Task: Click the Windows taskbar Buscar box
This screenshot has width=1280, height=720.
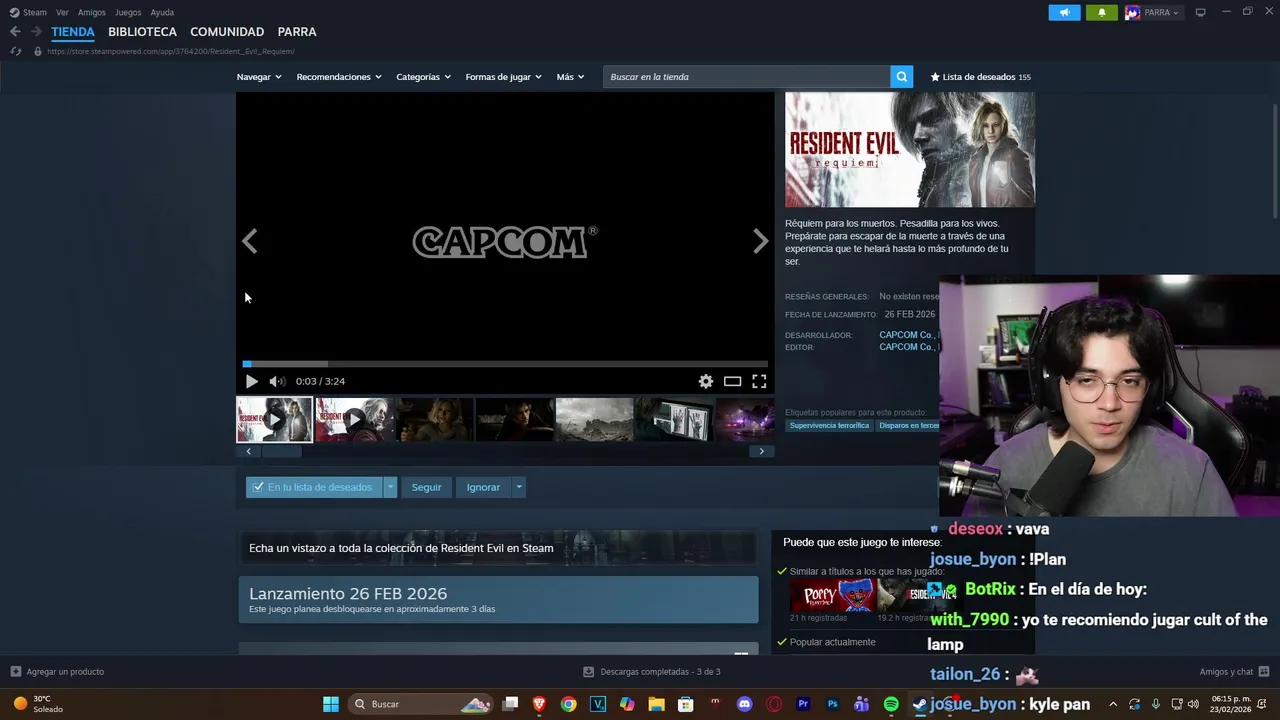Action: [420, 704]
